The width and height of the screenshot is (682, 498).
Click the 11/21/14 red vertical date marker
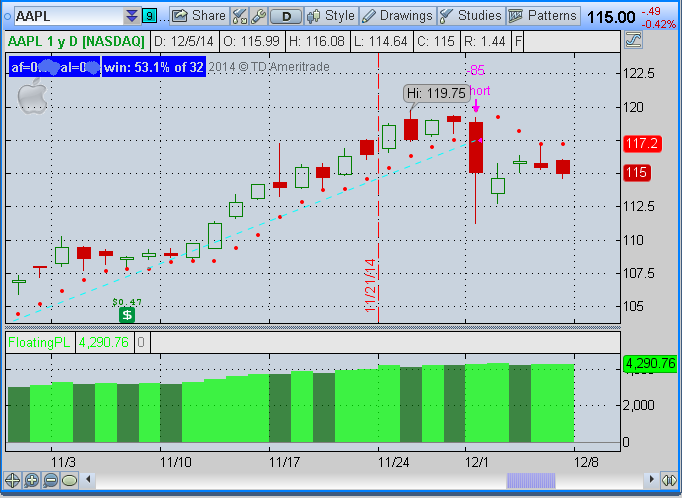coord(371,285)
